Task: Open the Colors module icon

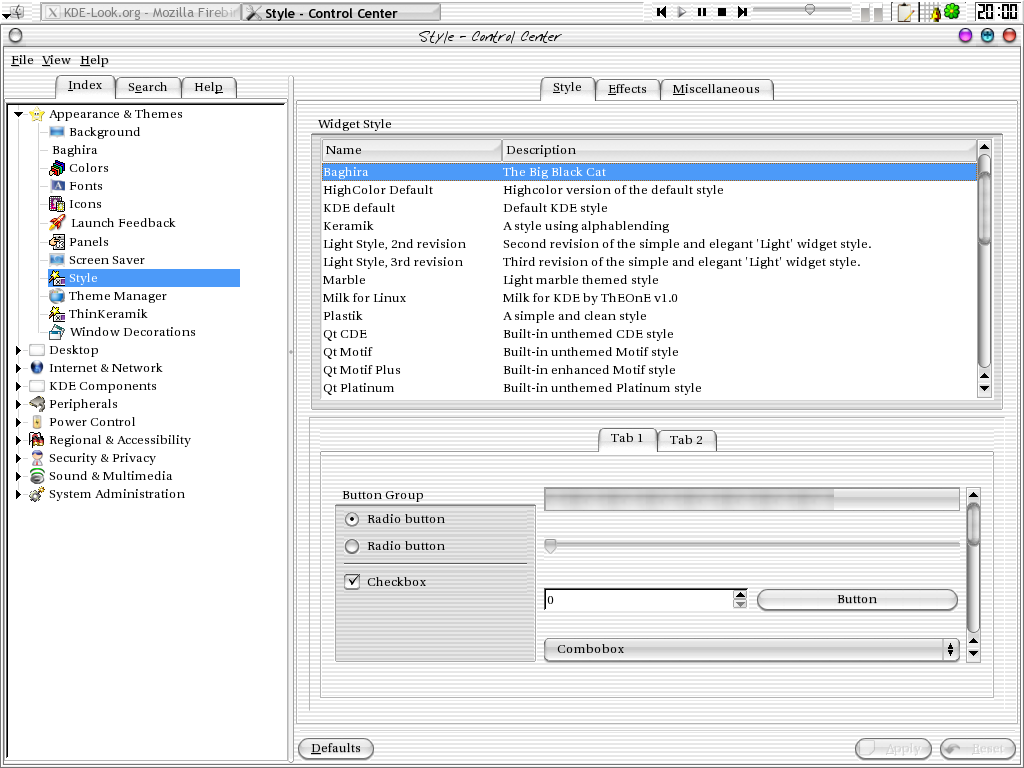Action: tap(57, 168)
